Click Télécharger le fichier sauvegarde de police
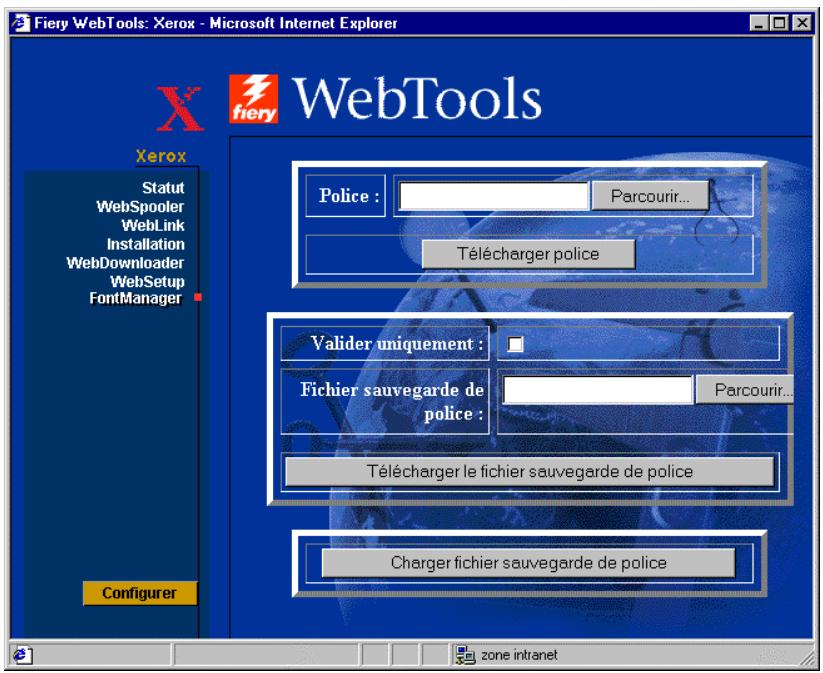This screenshot has height=673, width=823. click(529, 471)
